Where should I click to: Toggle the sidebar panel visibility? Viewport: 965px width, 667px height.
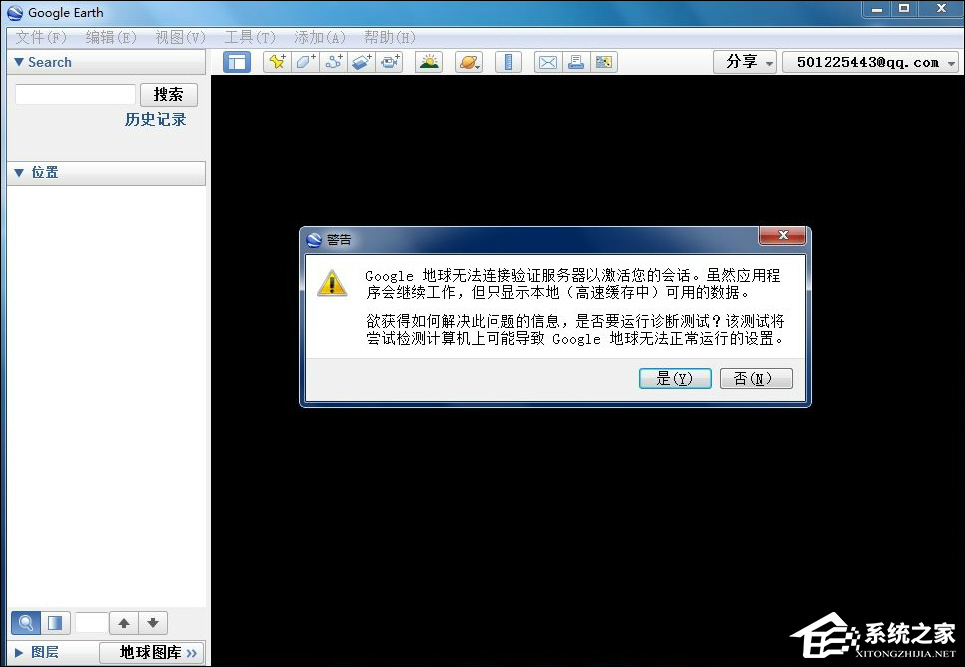(x=237, y=61)
